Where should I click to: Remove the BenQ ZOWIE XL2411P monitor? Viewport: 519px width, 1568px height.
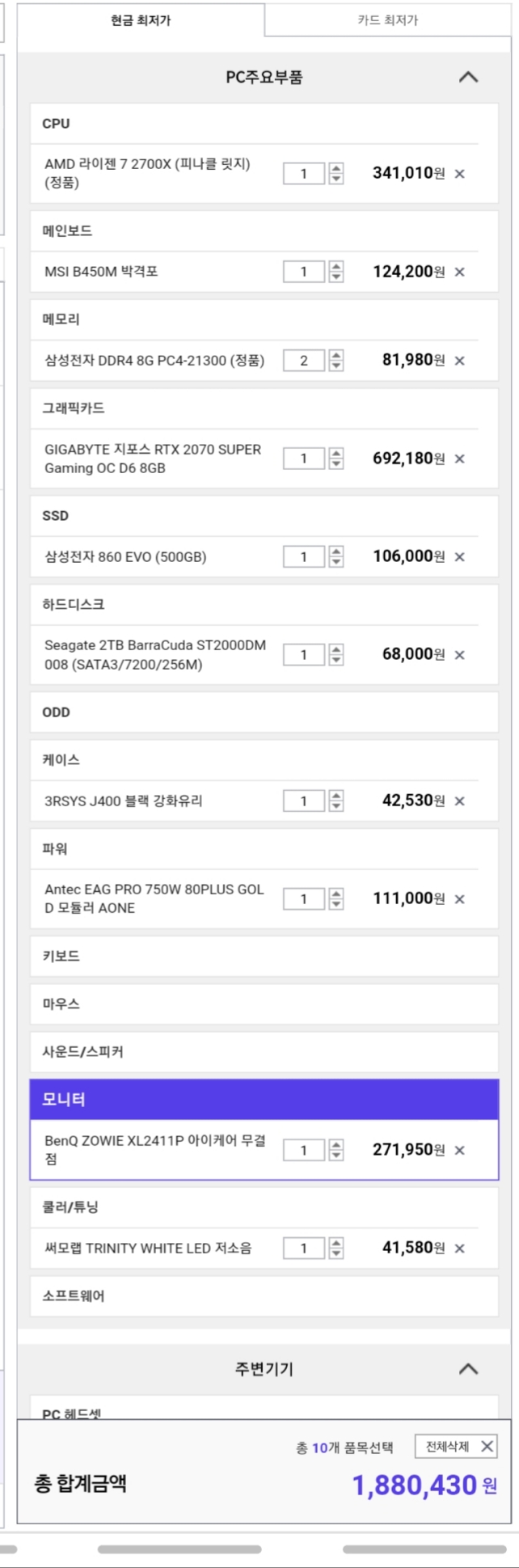click(459, 1151)
